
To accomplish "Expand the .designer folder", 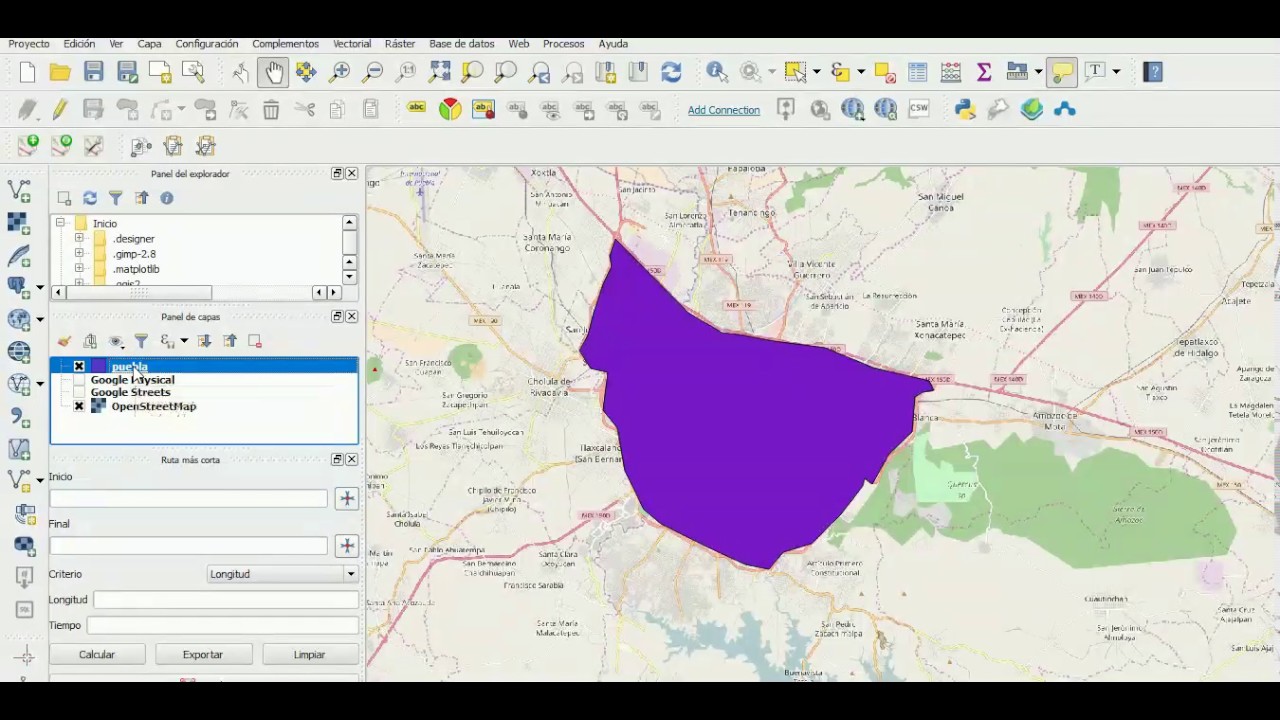I will point(79,239).
